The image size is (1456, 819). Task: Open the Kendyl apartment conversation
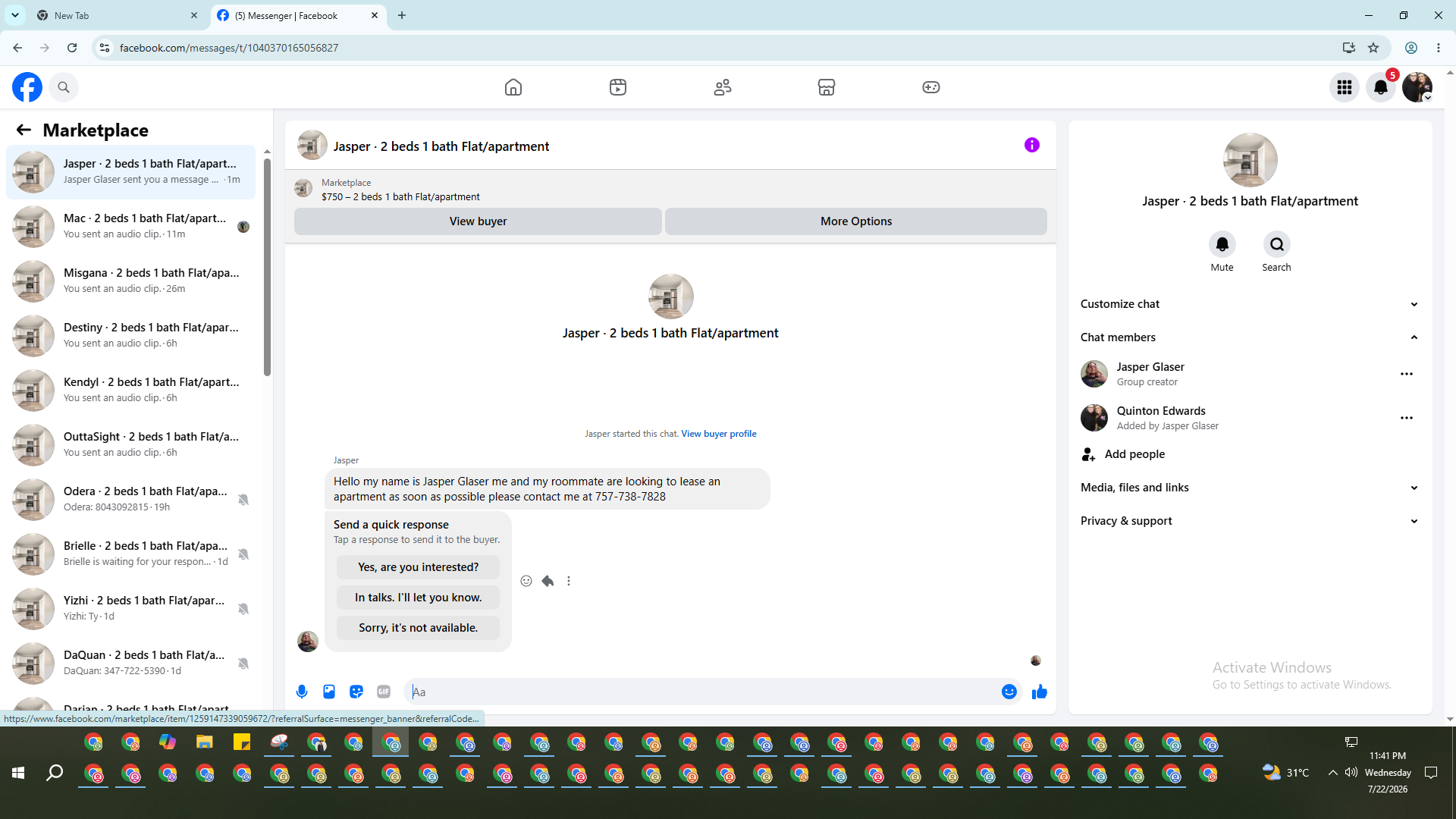[x=130, y=391]
